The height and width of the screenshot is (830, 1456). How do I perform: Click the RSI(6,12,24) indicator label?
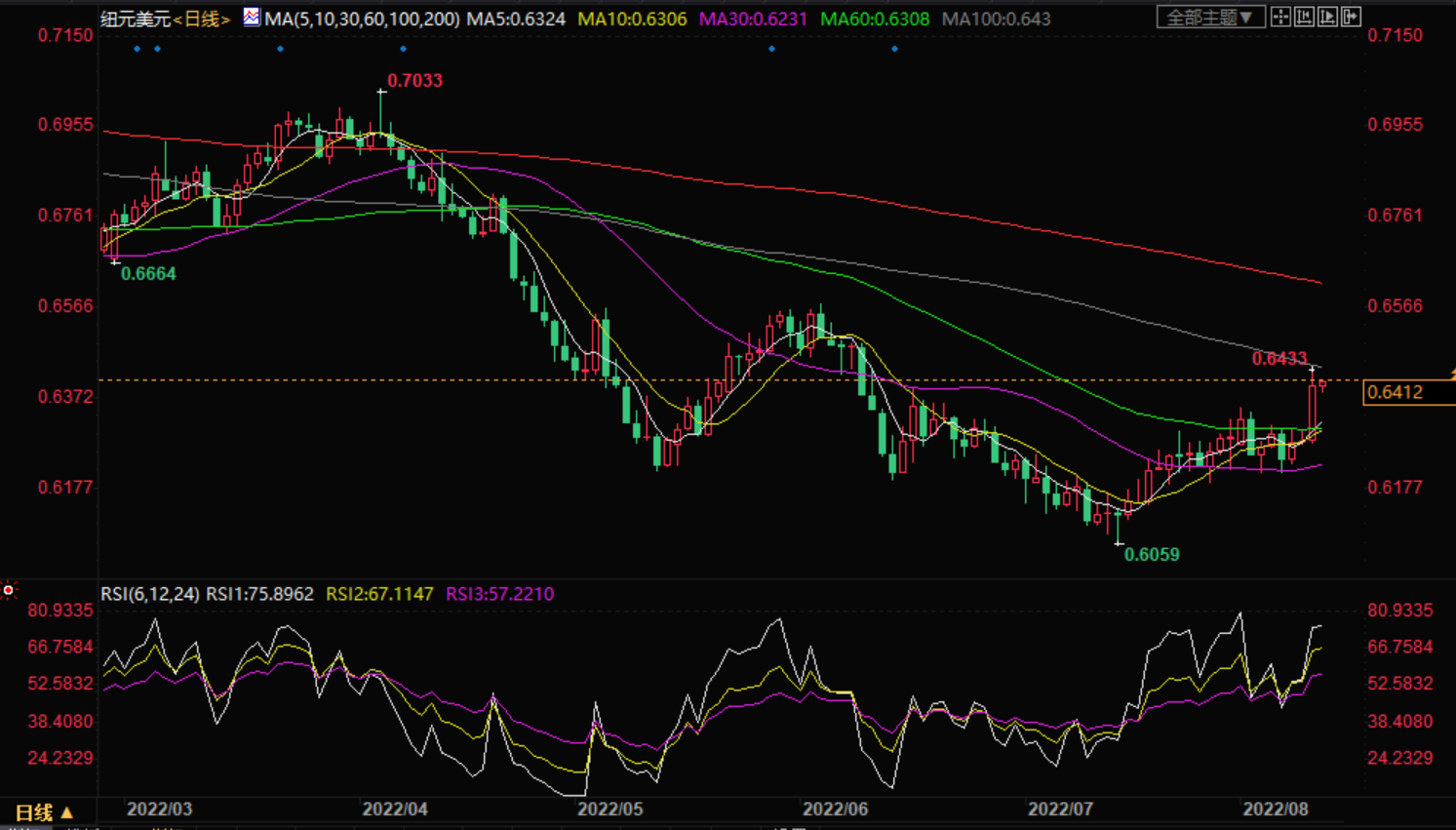pyautogui.click(x=149, y=594)
